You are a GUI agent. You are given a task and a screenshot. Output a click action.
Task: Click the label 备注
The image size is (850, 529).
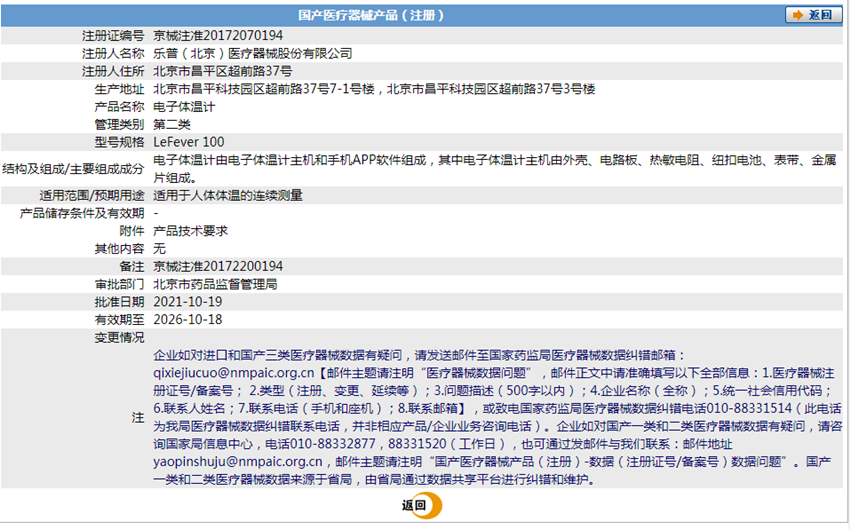point(132,266)
